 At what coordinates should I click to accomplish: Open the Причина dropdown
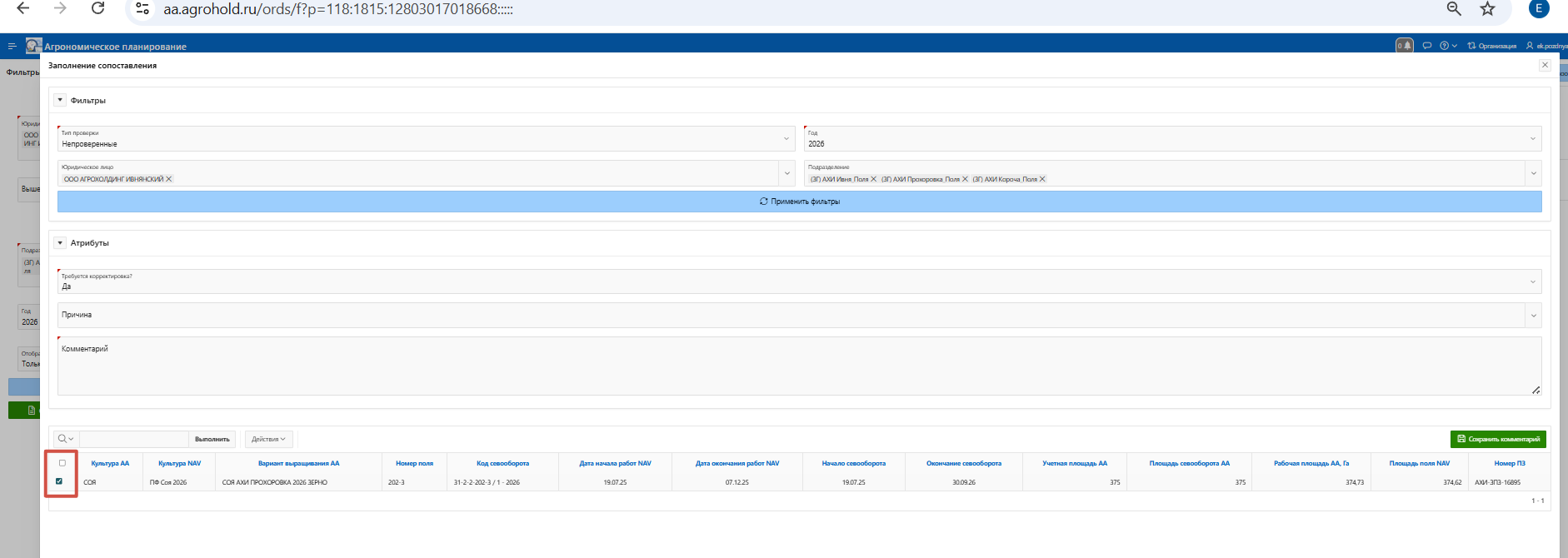click(1532, 316)
